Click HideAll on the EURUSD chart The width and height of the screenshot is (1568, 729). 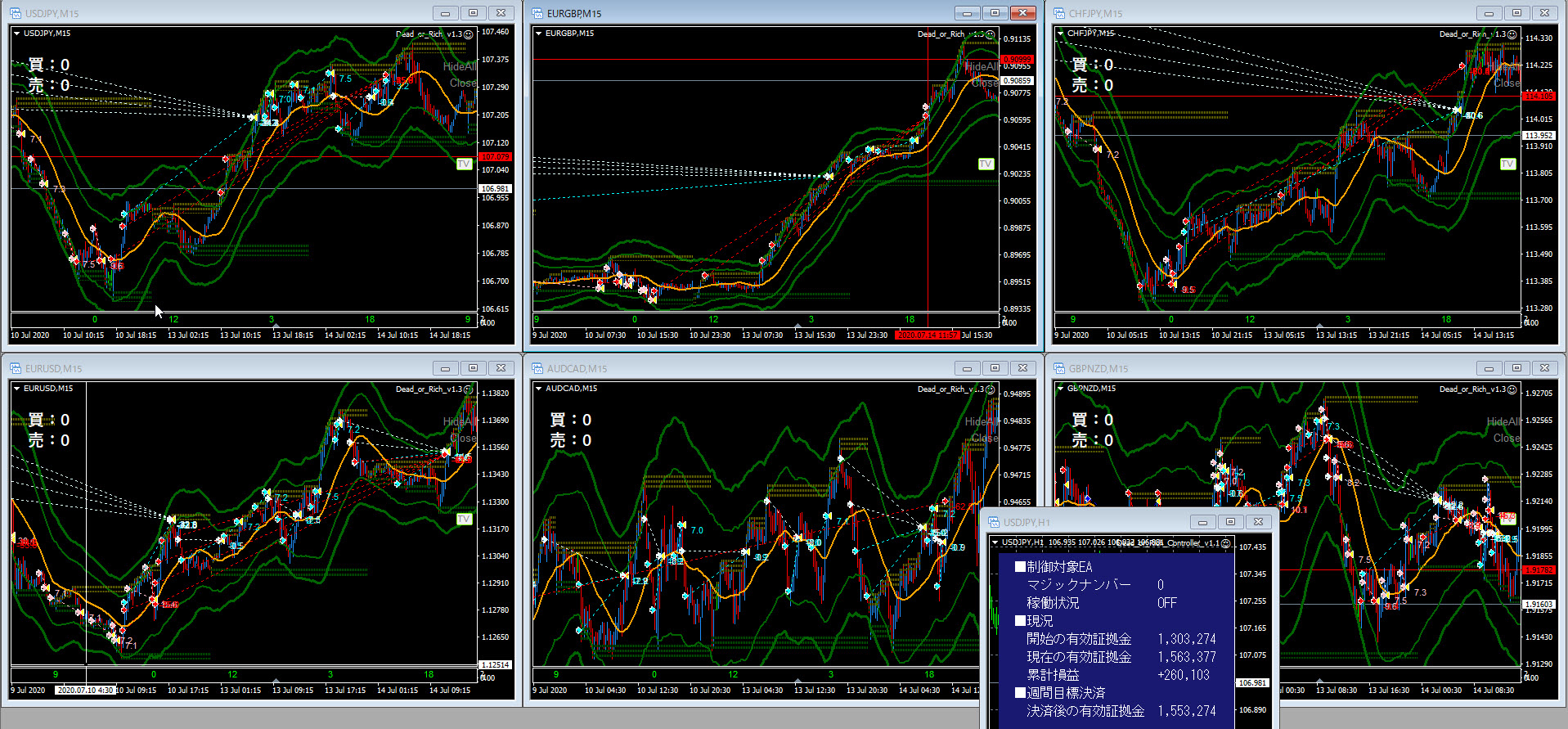pos(460,421)
